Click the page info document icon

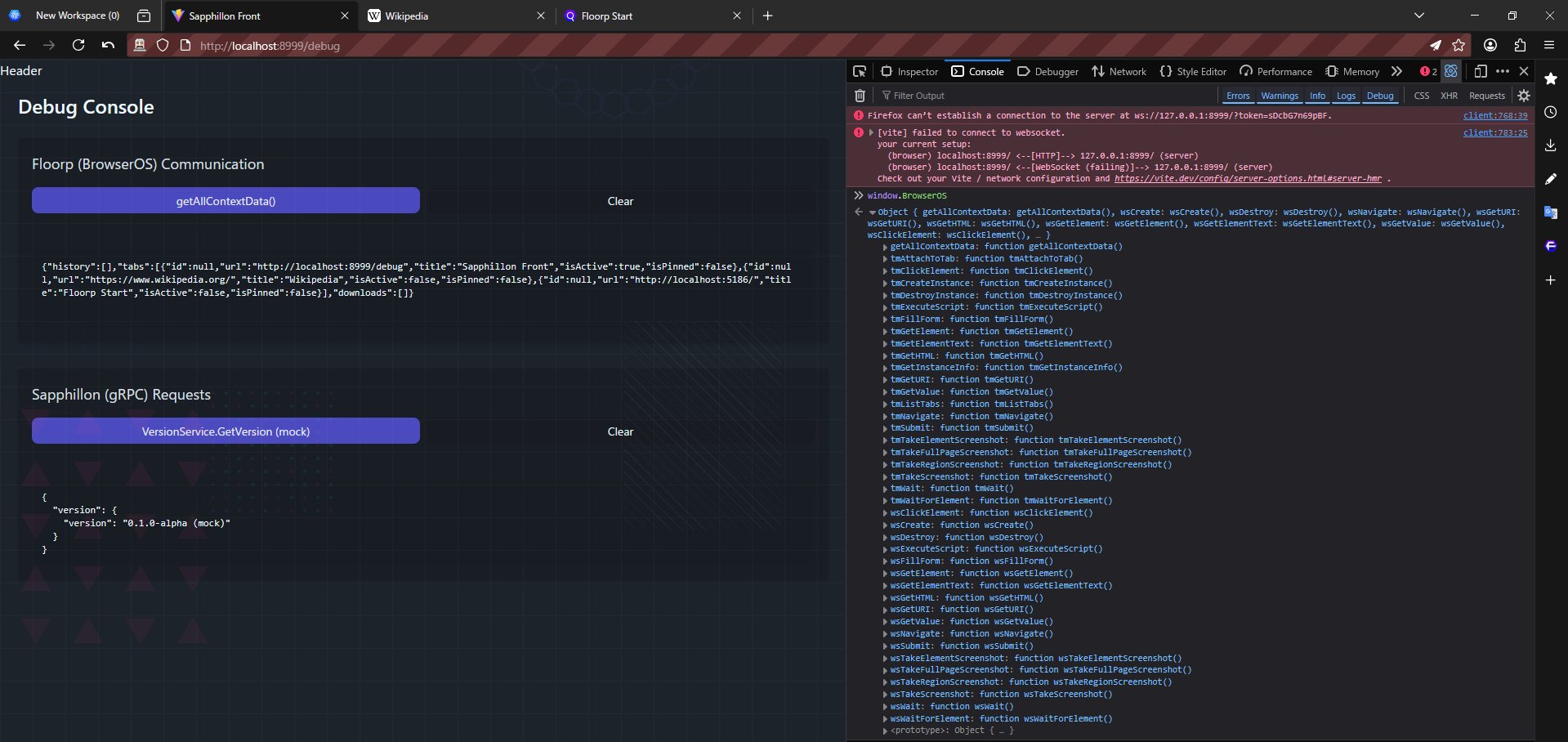click(x=185, y=45)
